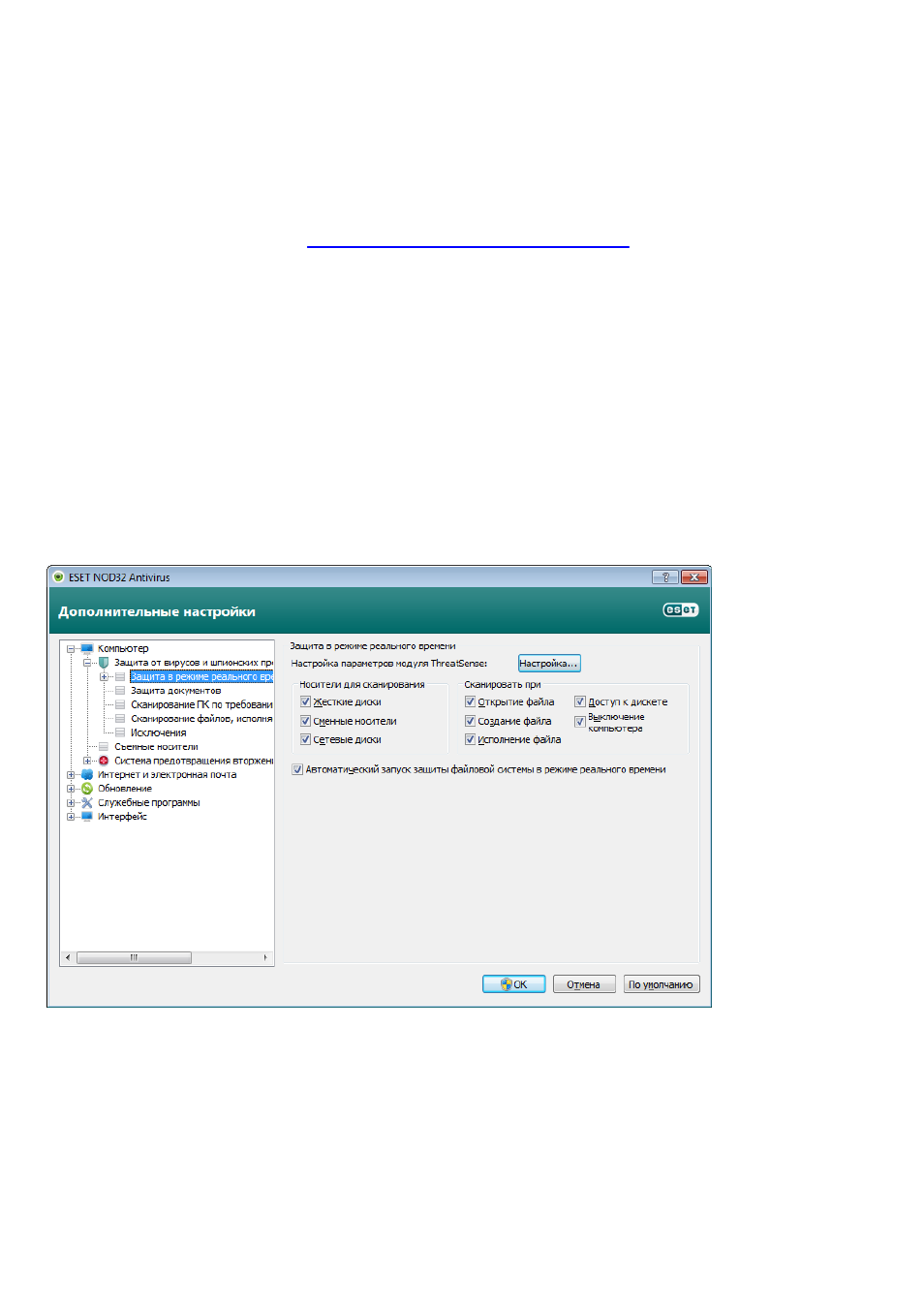Toggle Выключение компьютера checkbox
This screenshot has height=1308, width=924.
tap(580, 721)
